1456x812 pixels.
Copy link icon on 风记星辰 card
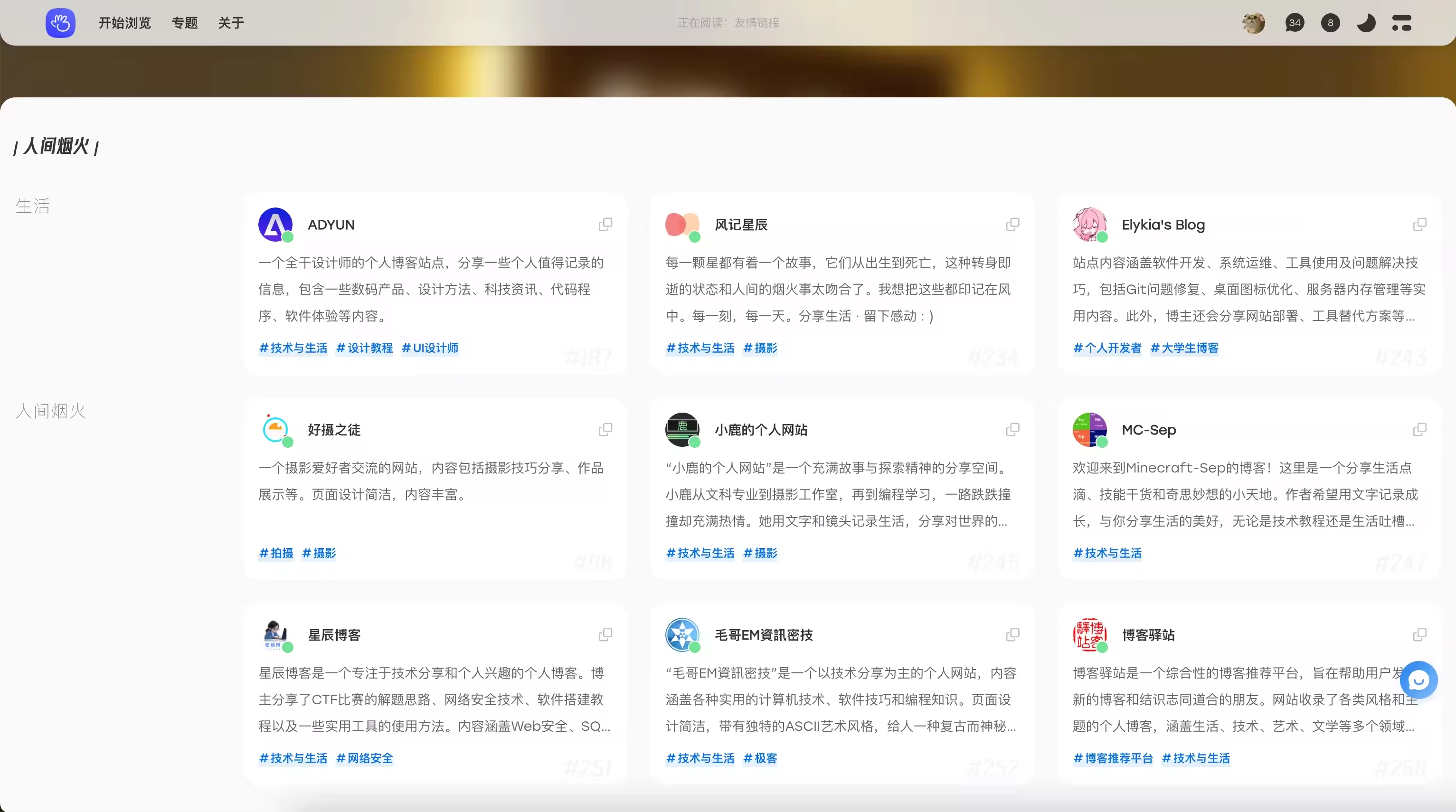pyautogui.click(x=1012, y=224)
